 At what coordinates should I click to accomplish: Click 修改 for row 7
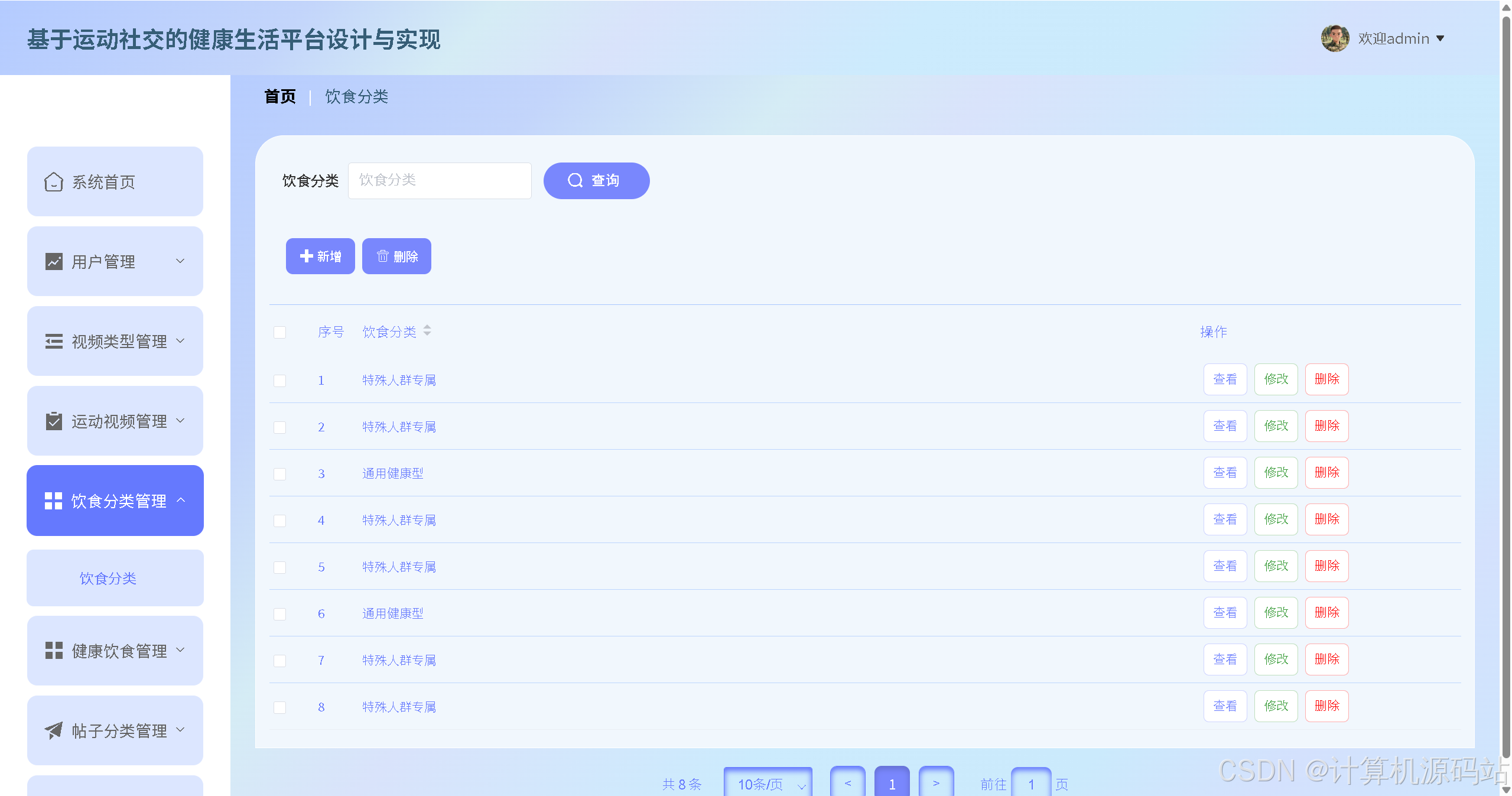click(1276, 659)
